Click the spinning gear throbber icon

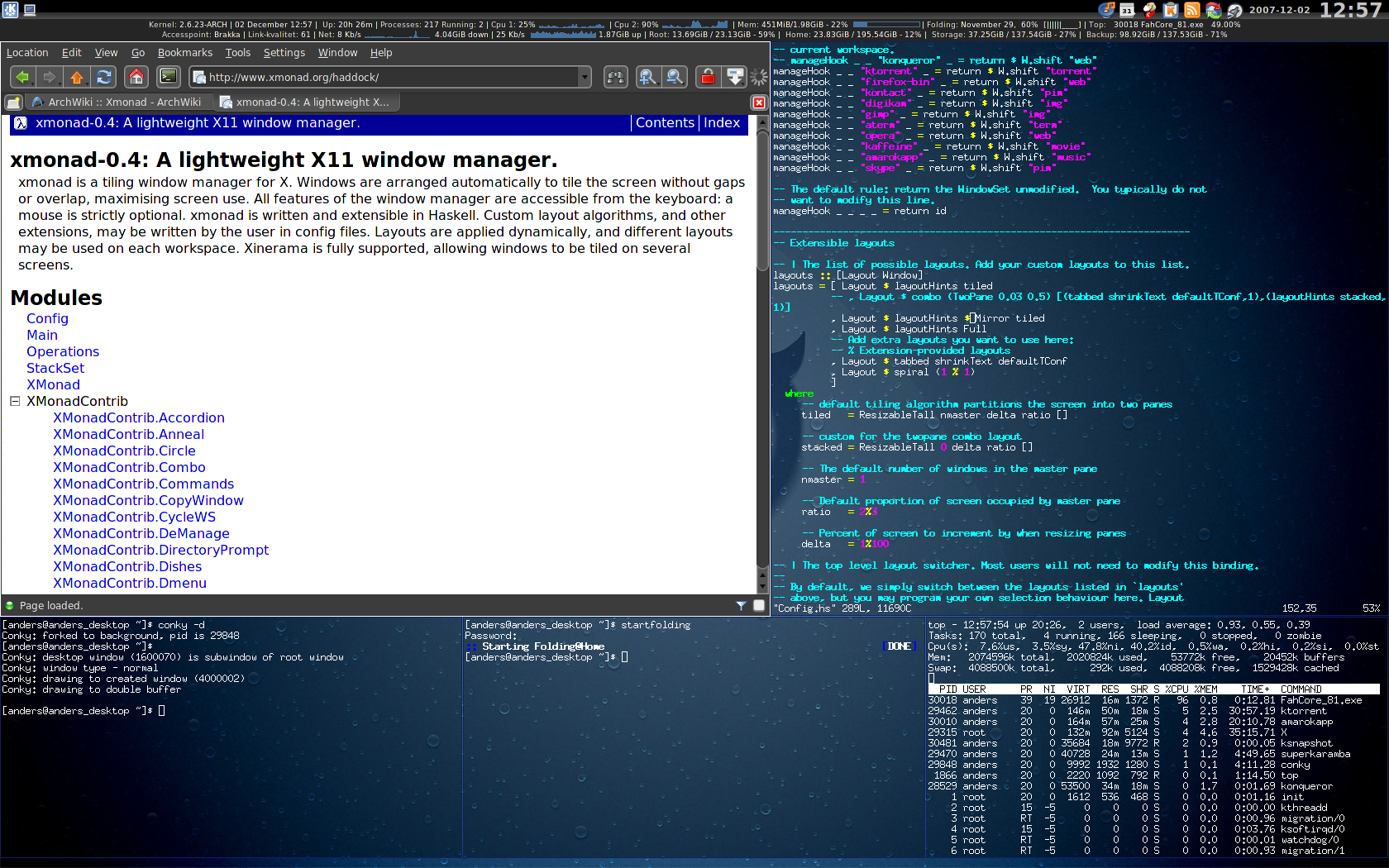[x=759, y=77]
